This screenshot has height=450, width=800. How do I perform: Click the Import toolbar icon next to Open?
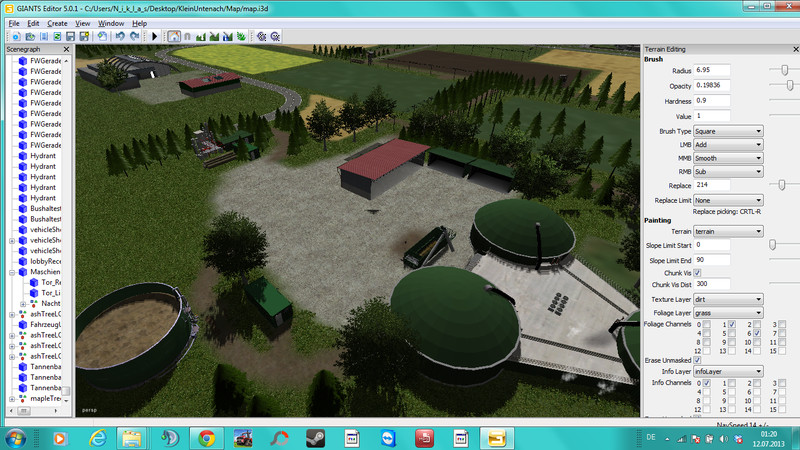(44, 36)
